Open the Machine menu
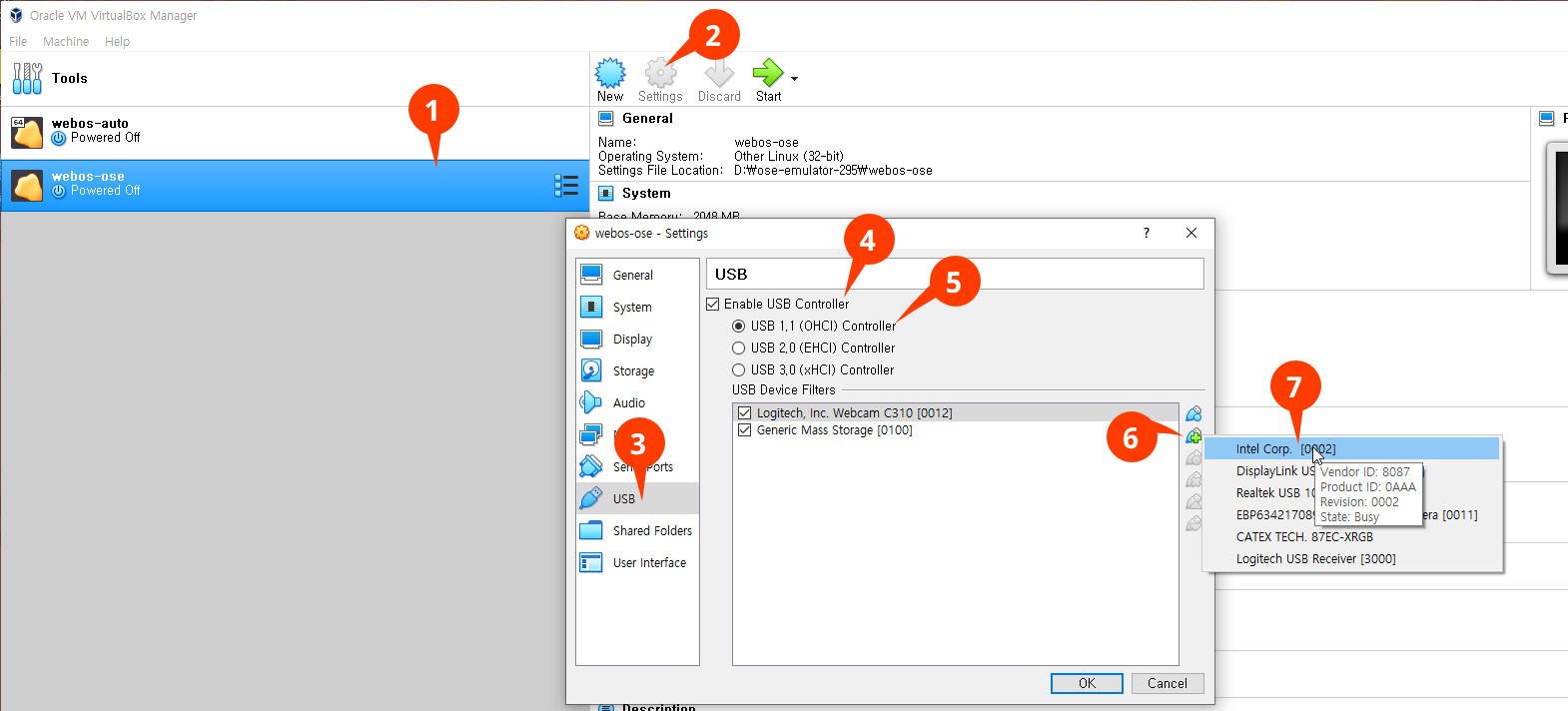 click(66, 41)
